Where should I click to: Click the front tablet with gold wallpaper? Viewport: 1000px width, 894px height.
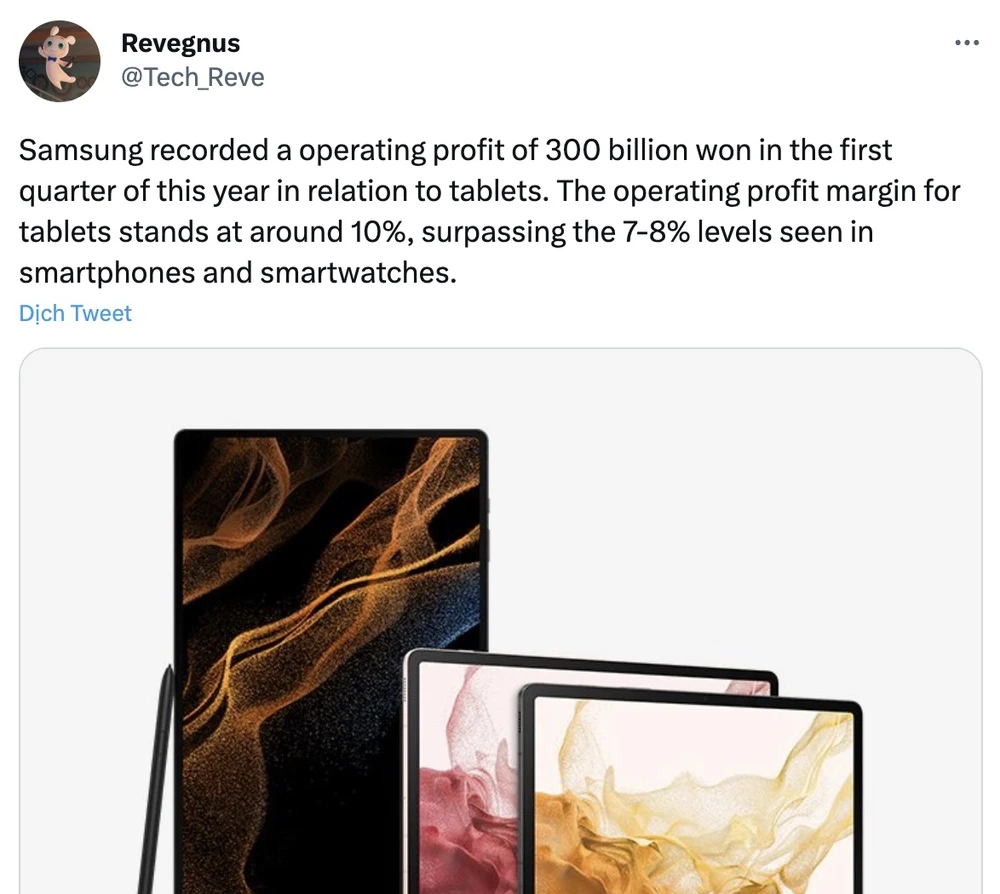691,789
